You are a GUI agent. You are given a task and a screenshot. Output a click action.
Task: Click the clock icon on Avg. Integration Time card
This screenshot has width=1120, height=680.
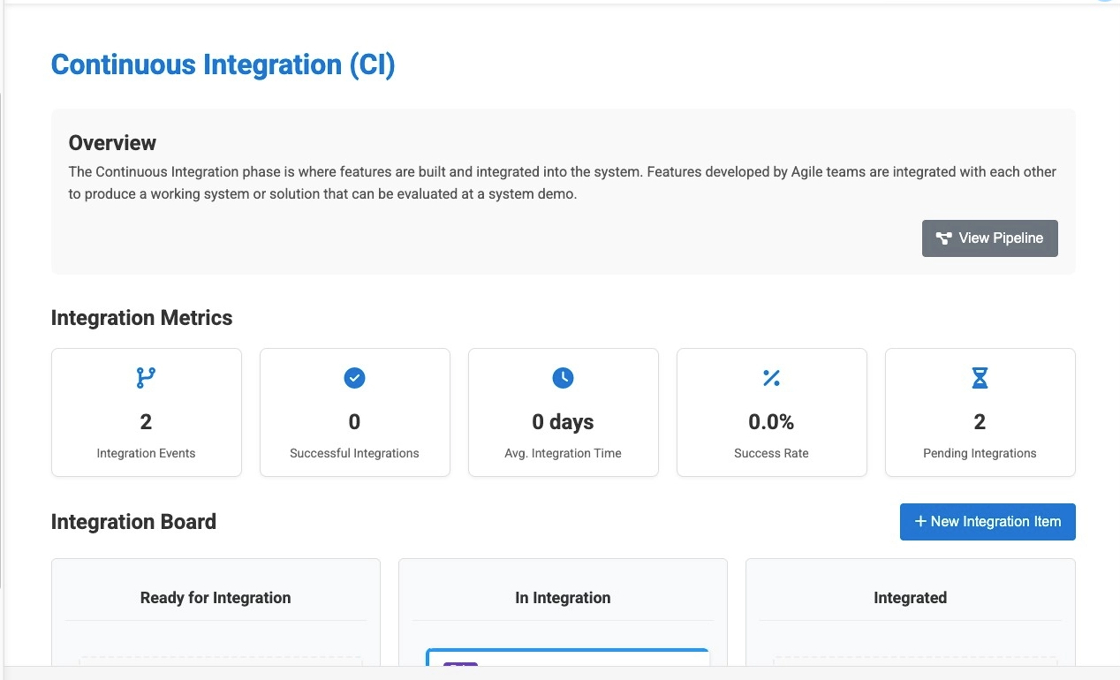[562, 378]
